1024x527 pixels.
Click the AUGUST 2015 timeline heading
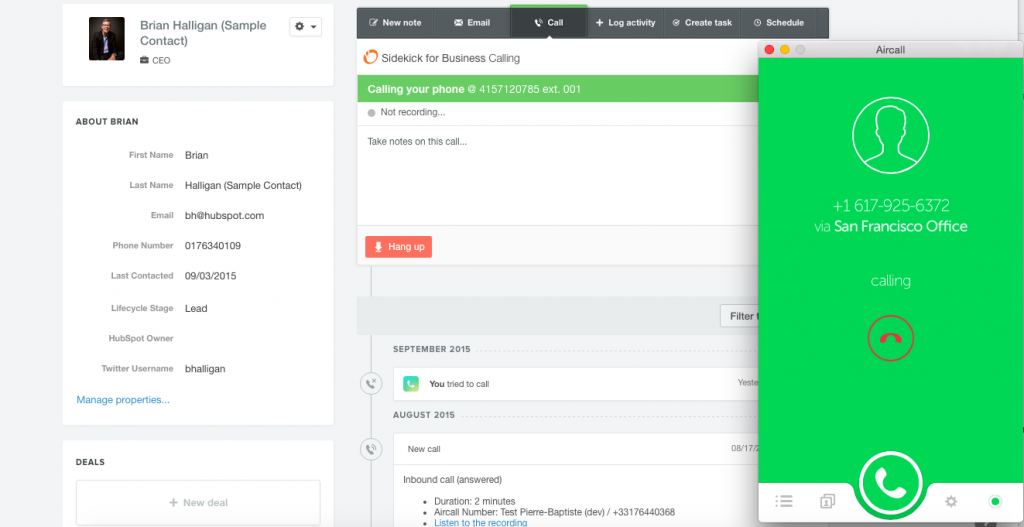point(424,415)
